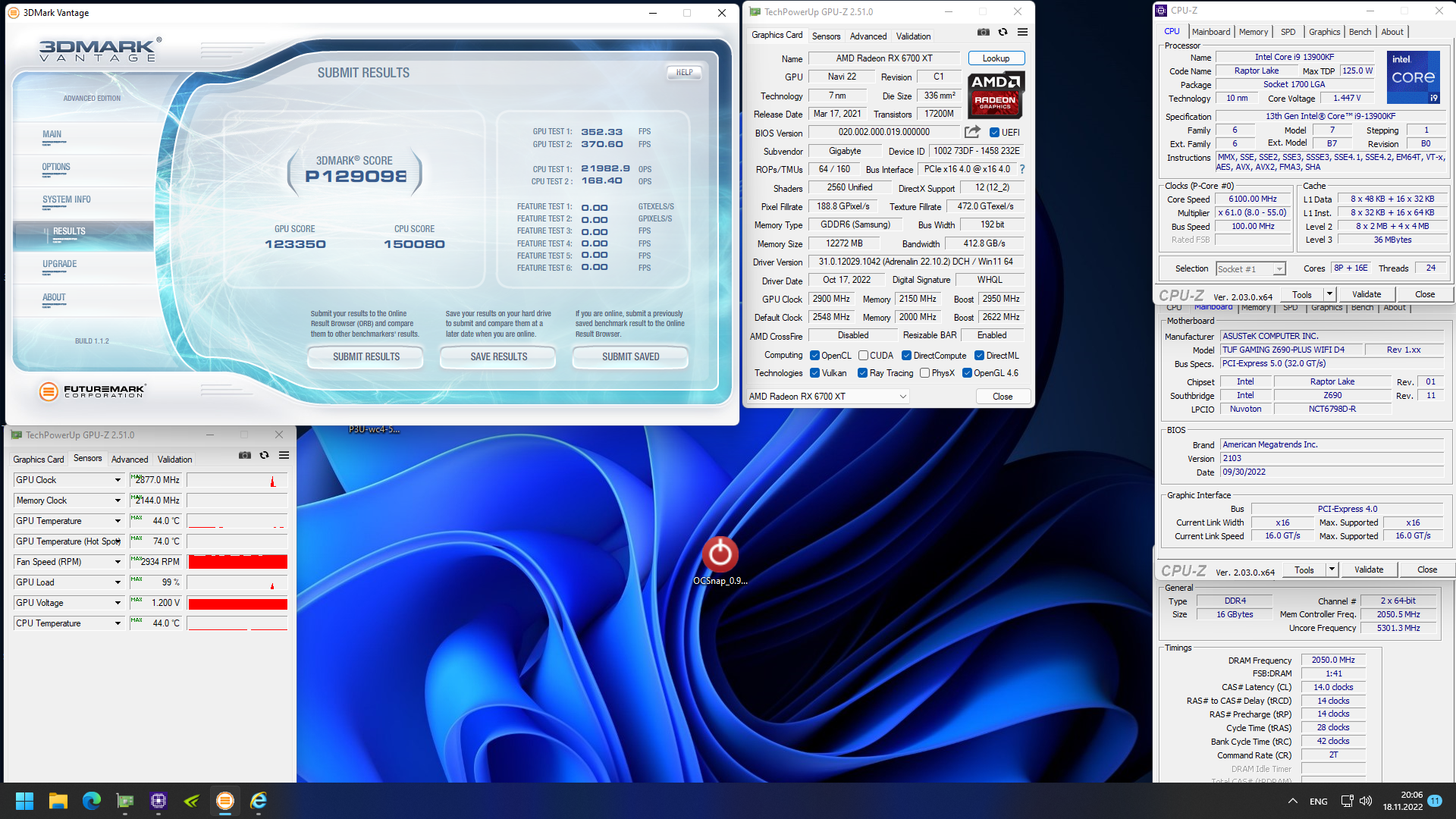Image resolution: width=1456 pixels, height=819 pixels.
Task: Click the Fan Speed red sensor graph
Action: 237,562
